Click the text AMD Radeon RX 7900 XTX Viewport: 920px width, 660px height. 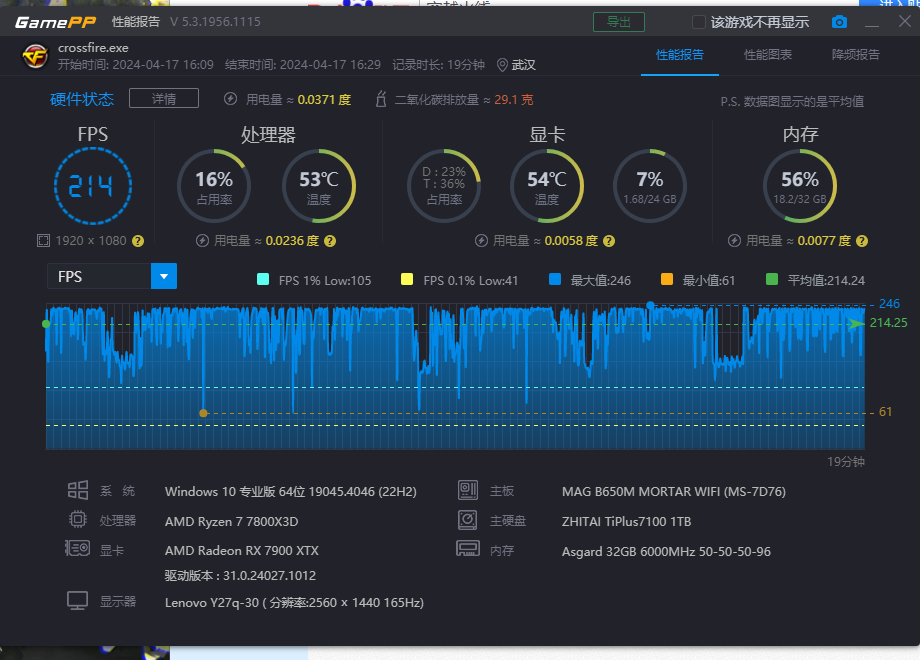242,550
